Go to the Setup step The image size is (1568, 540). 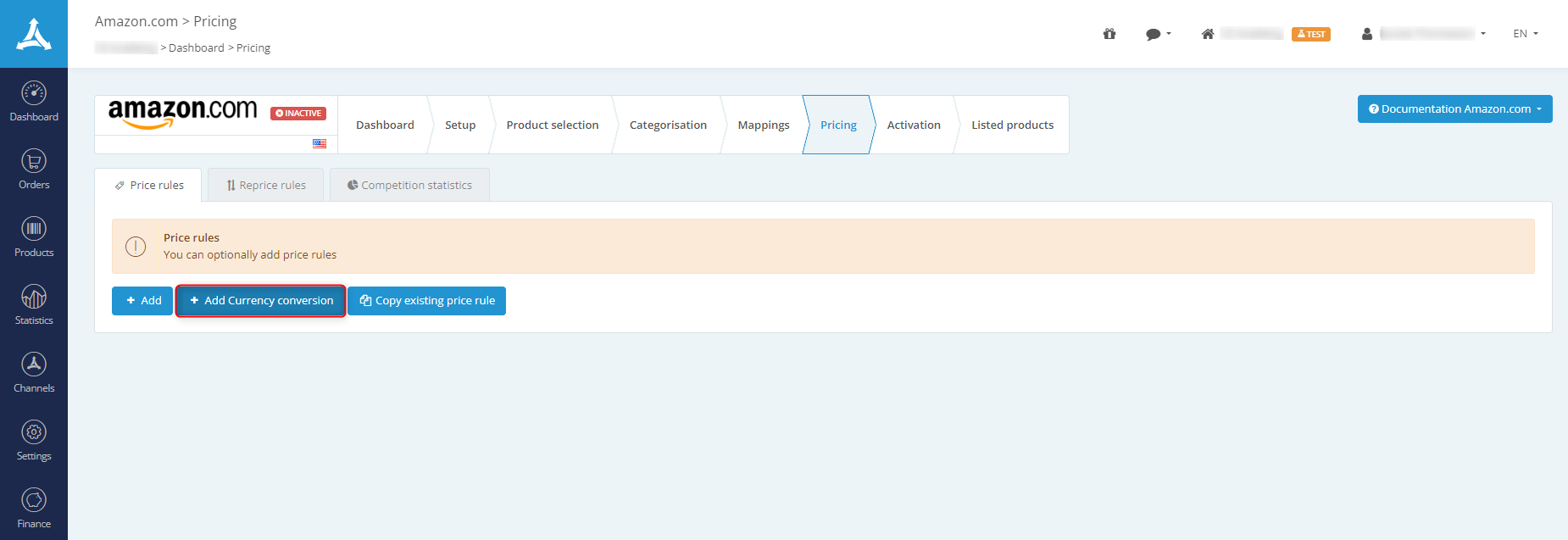pos(460,125)
